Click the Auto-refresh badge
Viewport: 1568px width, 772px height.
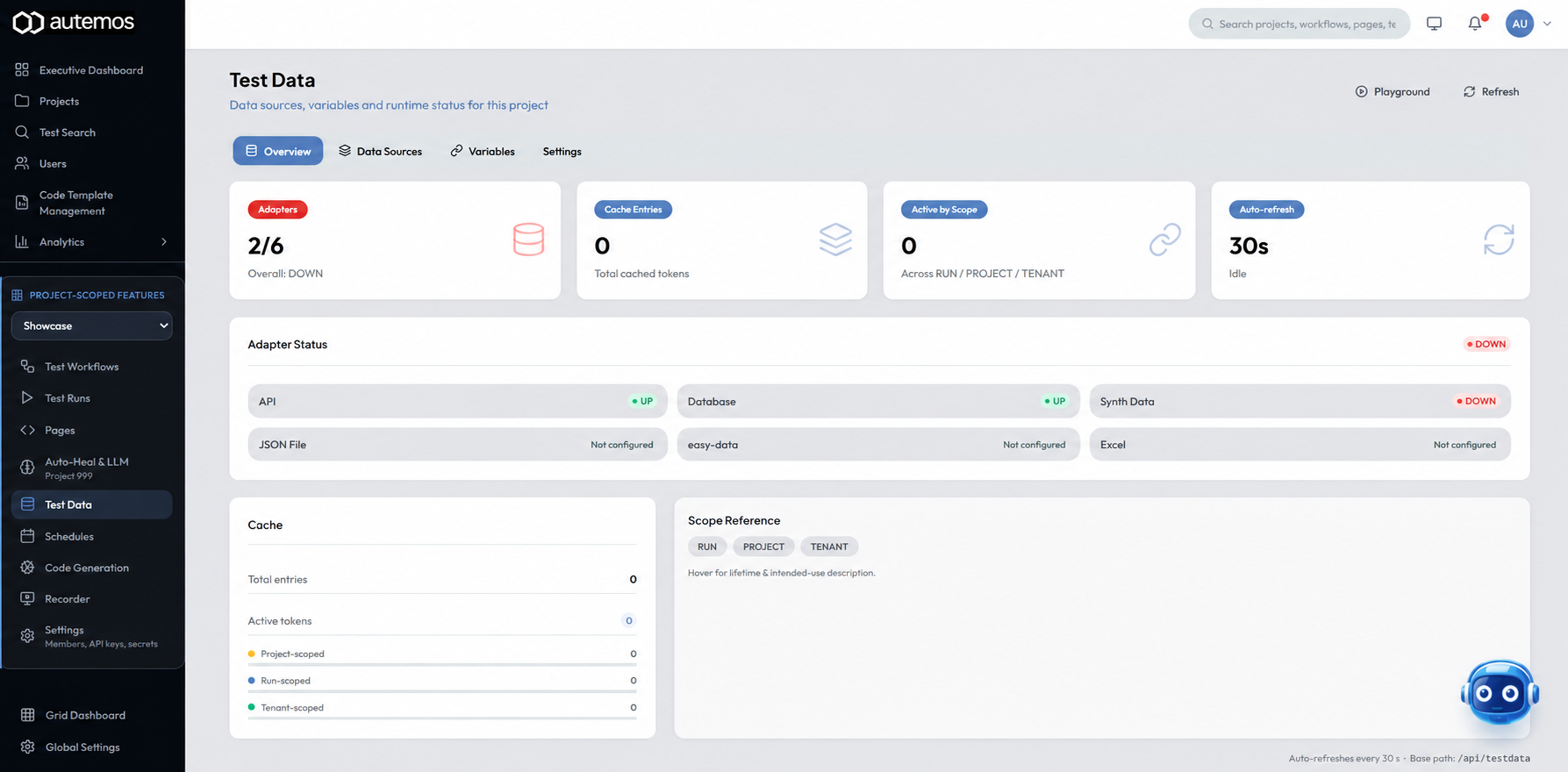tap(1266, 209)
